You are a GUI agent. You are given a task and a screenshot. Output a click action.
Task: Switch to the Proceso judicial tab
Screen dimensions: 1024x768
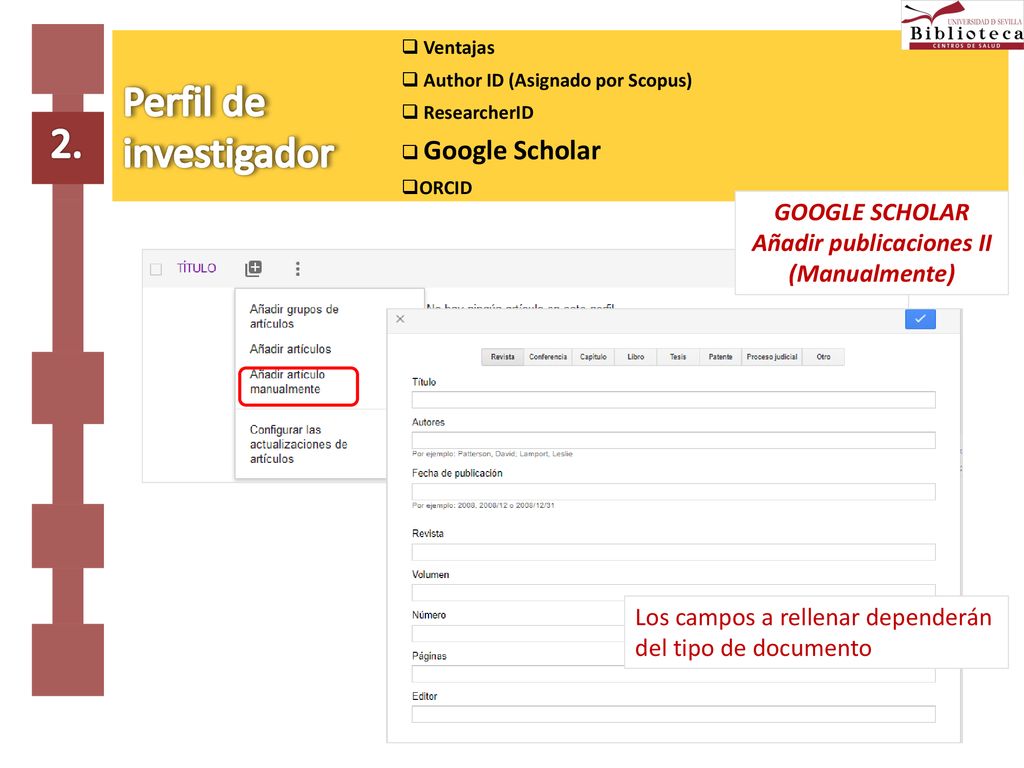[x=772, y=357]
